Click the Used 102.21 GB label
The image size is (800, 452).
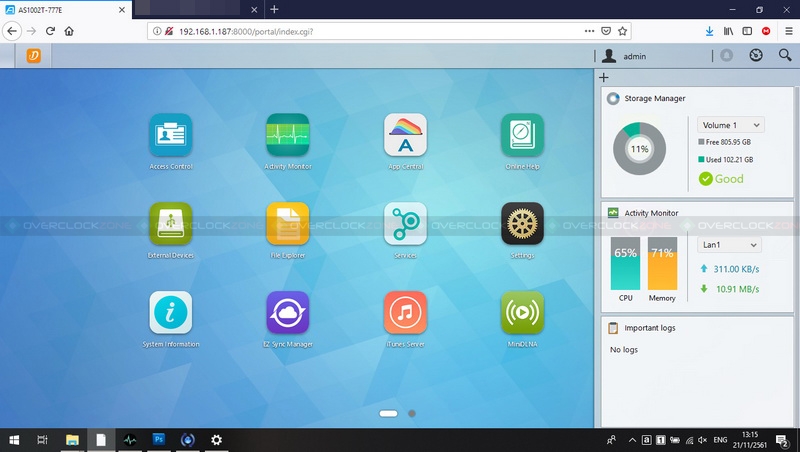[x=726, y=160]
